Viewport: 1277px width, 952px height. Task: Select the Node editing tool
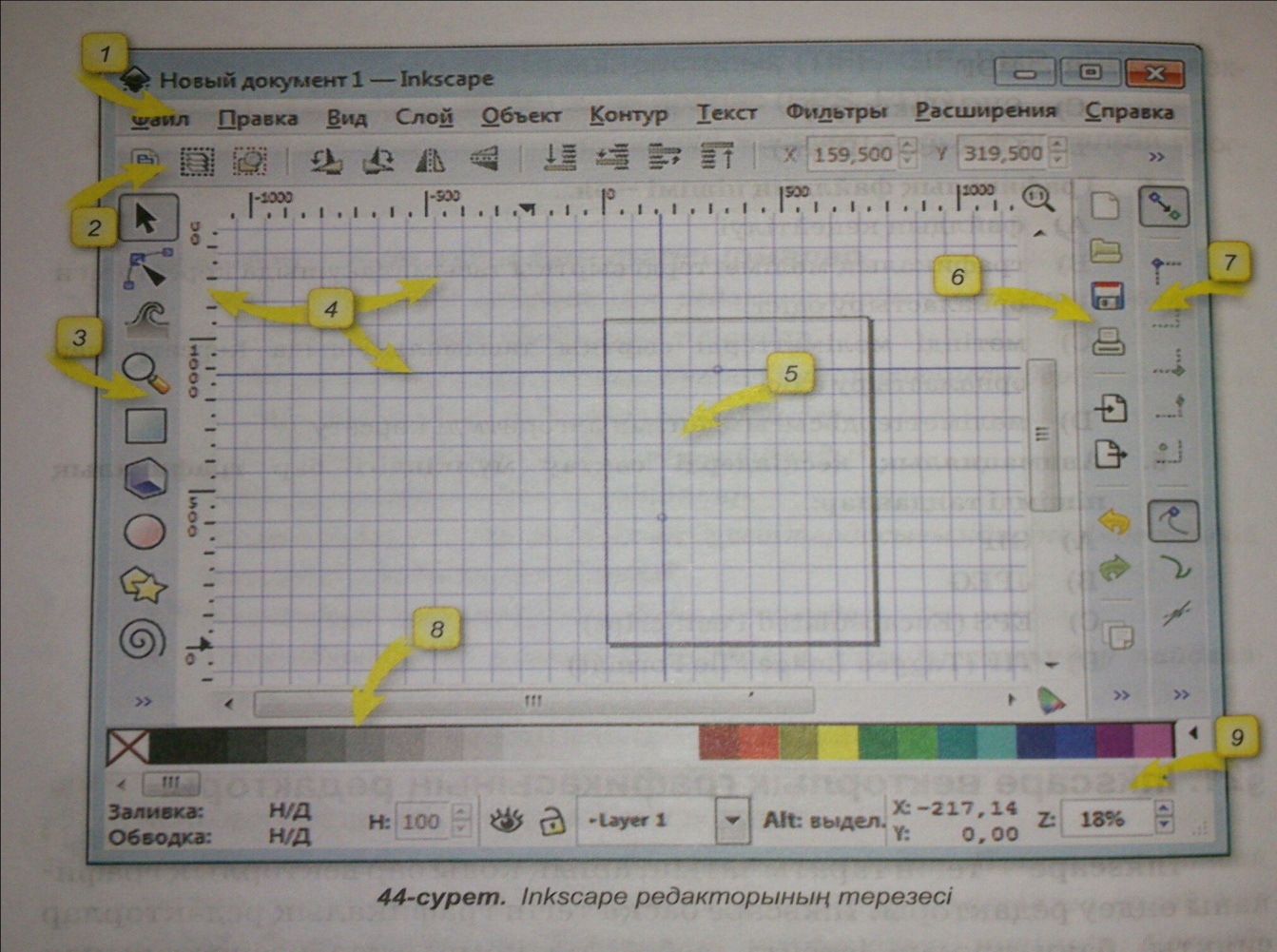pos(148,268)
